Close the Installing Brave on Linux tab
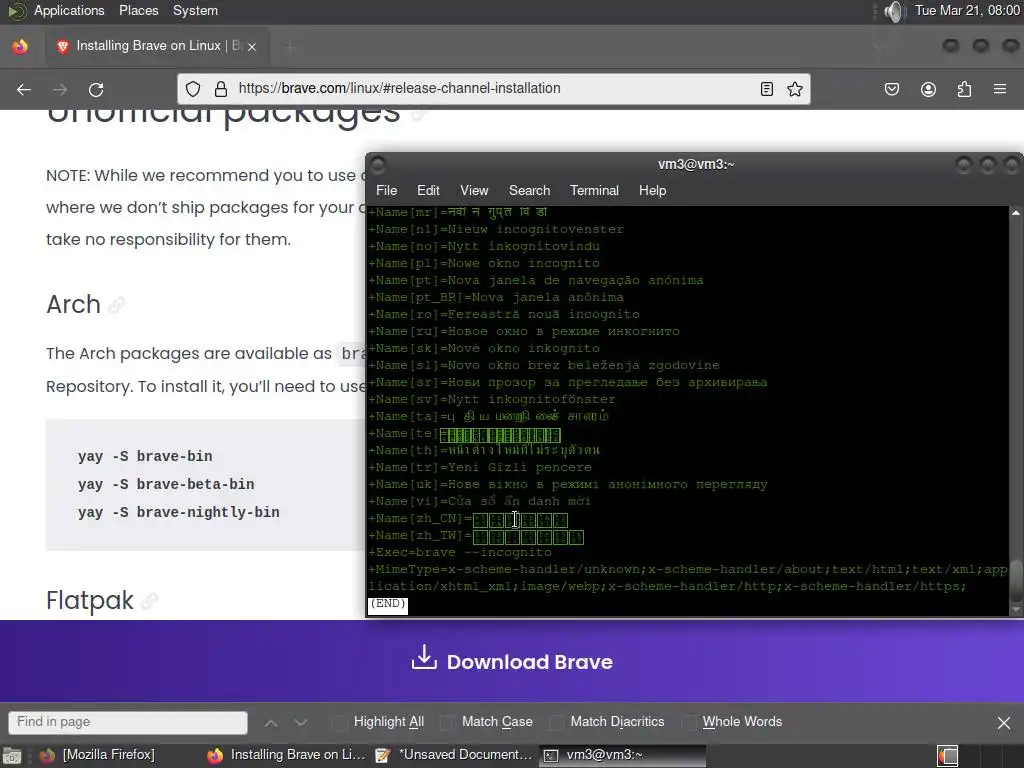This screenshot has height=768, width=1024. [x=252, y=46]
